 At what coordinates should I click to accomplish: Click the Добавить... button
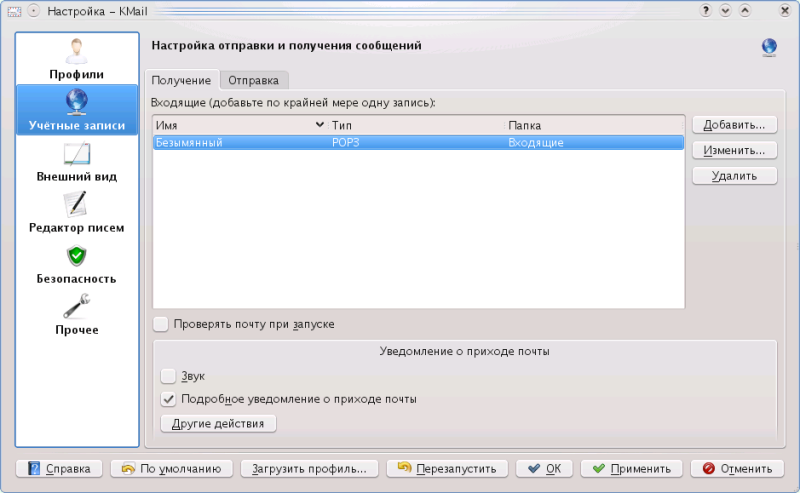(734, 125)
